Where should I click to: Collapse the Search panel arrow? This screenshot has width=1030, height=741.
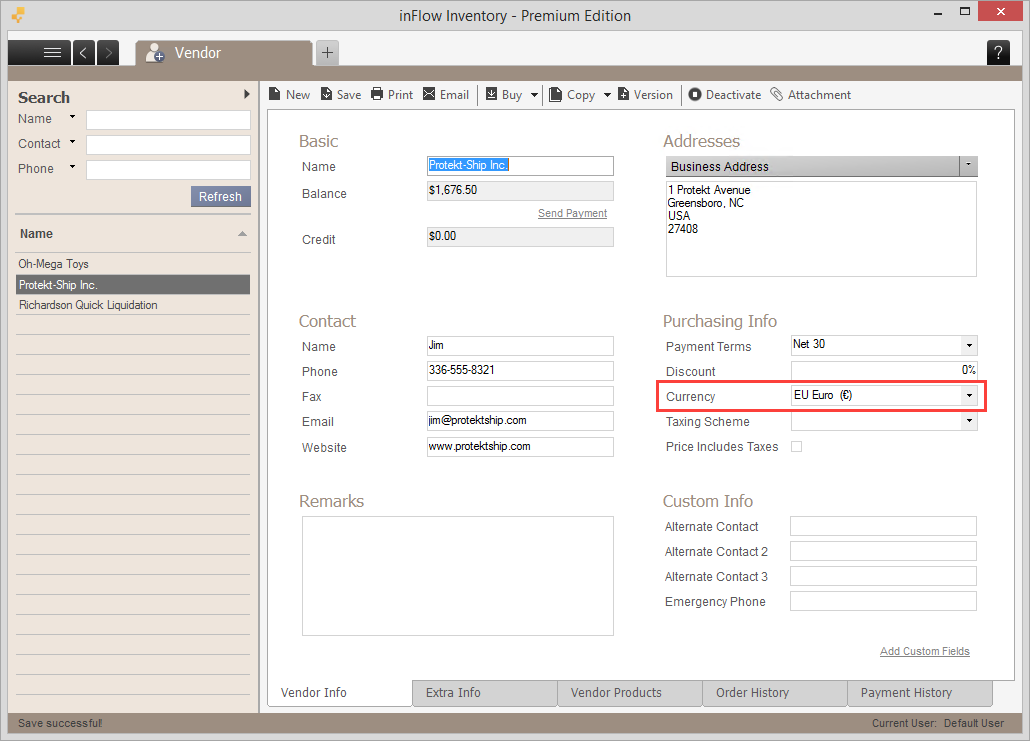(246, 94)
